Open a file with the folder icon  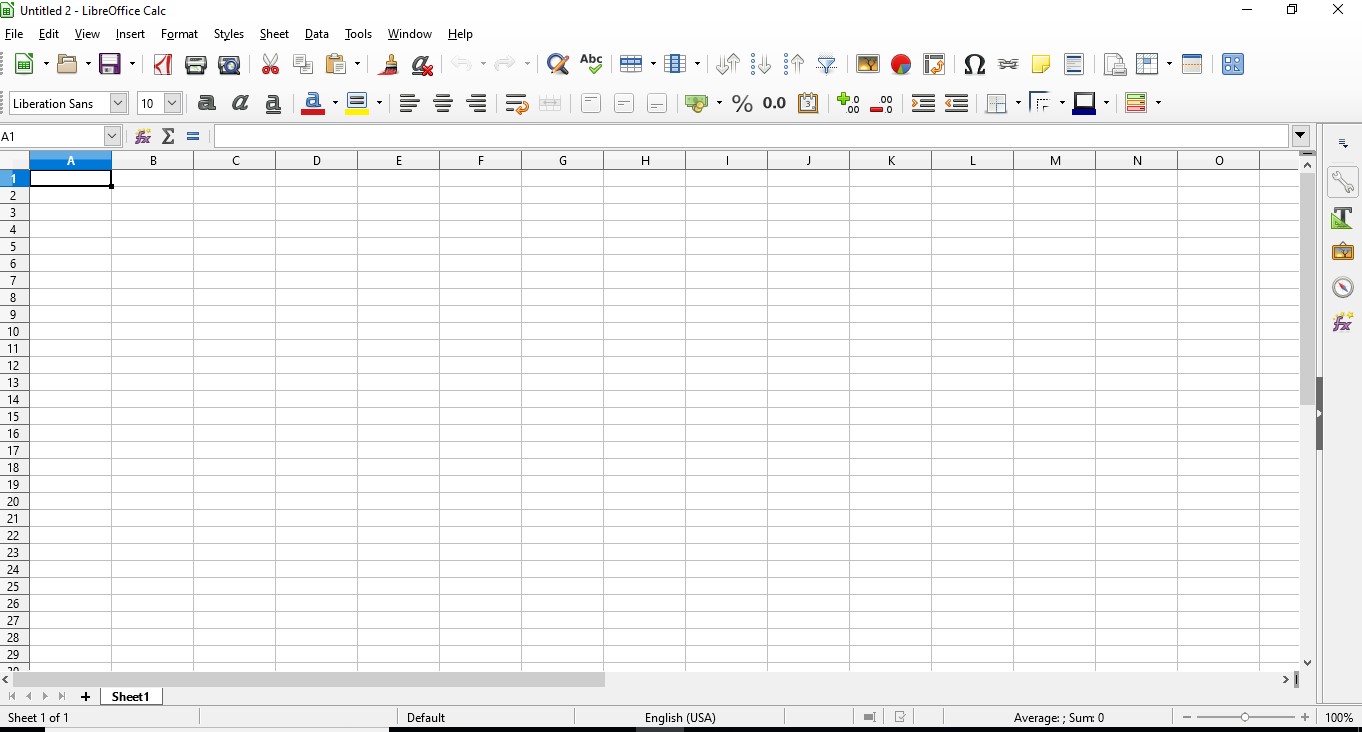[x=68, y=64]
